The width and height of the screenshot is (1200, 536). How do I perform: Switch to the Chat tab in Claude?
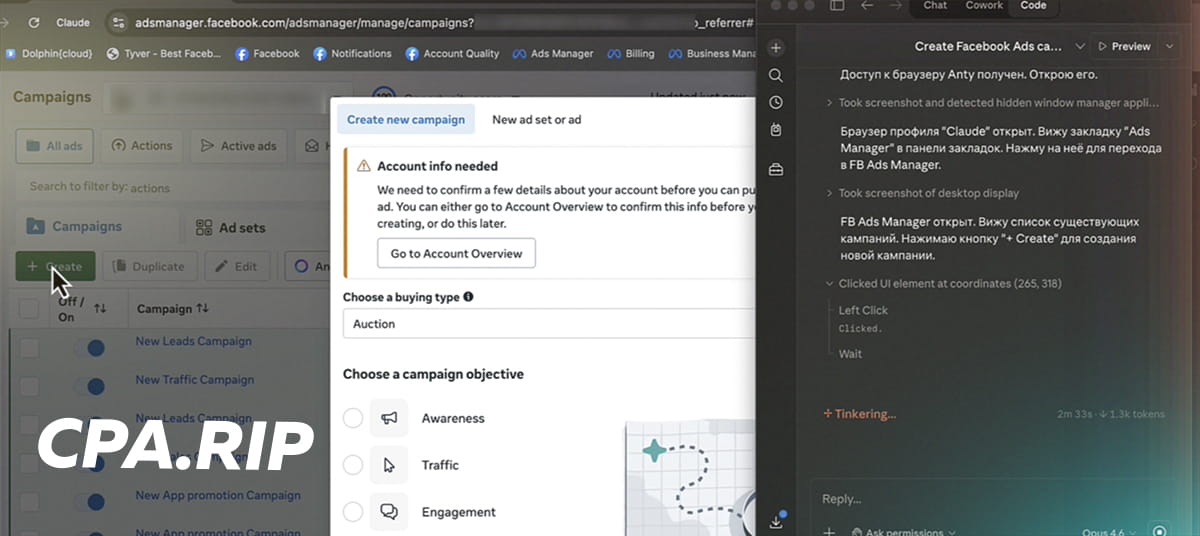click(935, 6)
